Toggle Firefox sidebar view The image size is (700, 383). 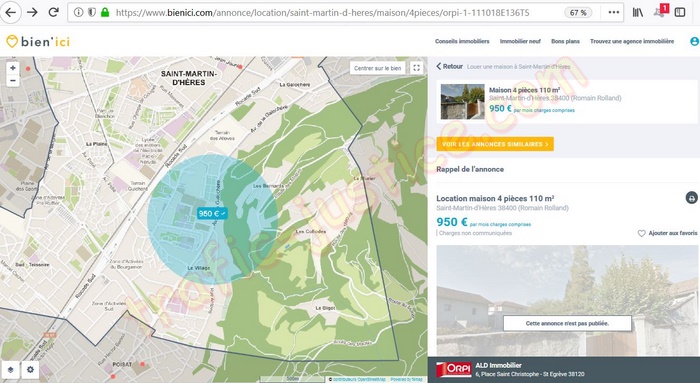[x=680, y=12]
